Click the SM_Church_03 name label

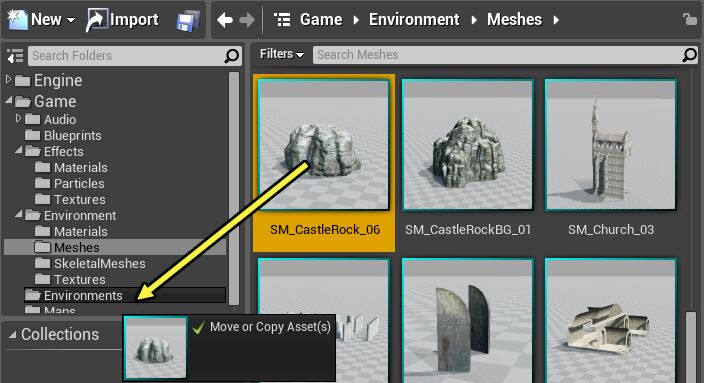[611, 229]
